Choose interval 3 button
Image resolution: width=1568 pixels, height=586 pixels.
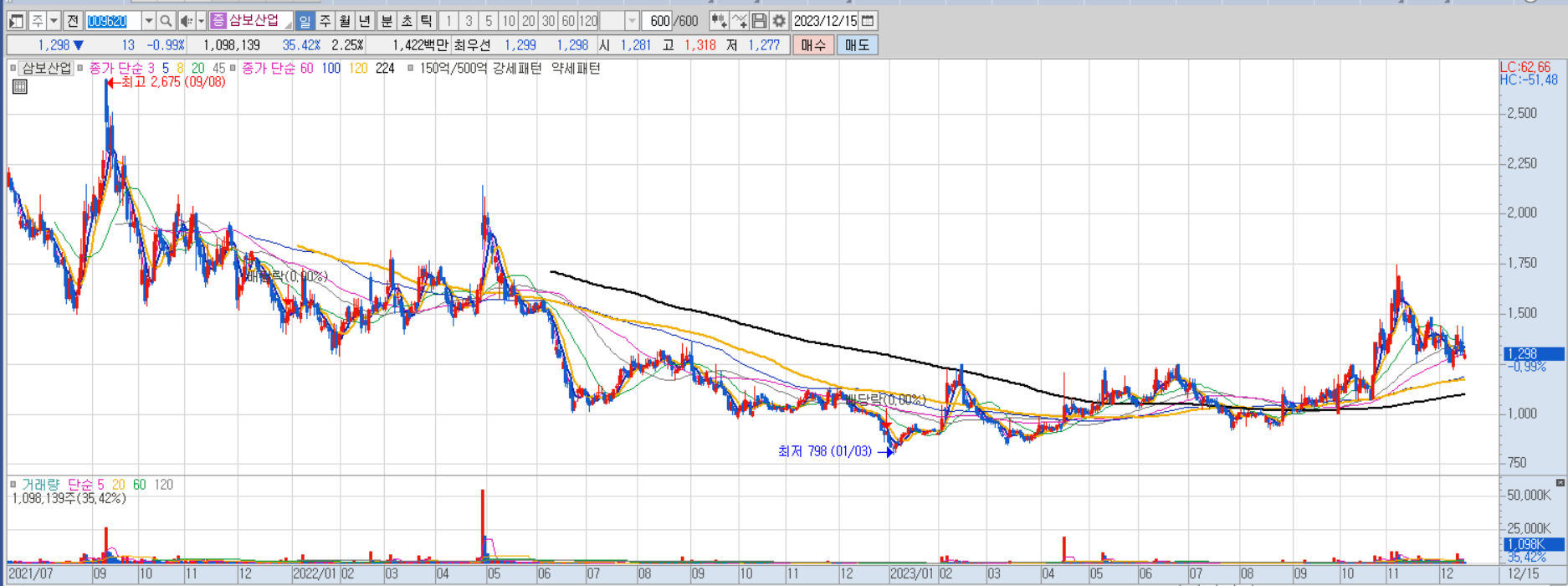pos(469,21)
